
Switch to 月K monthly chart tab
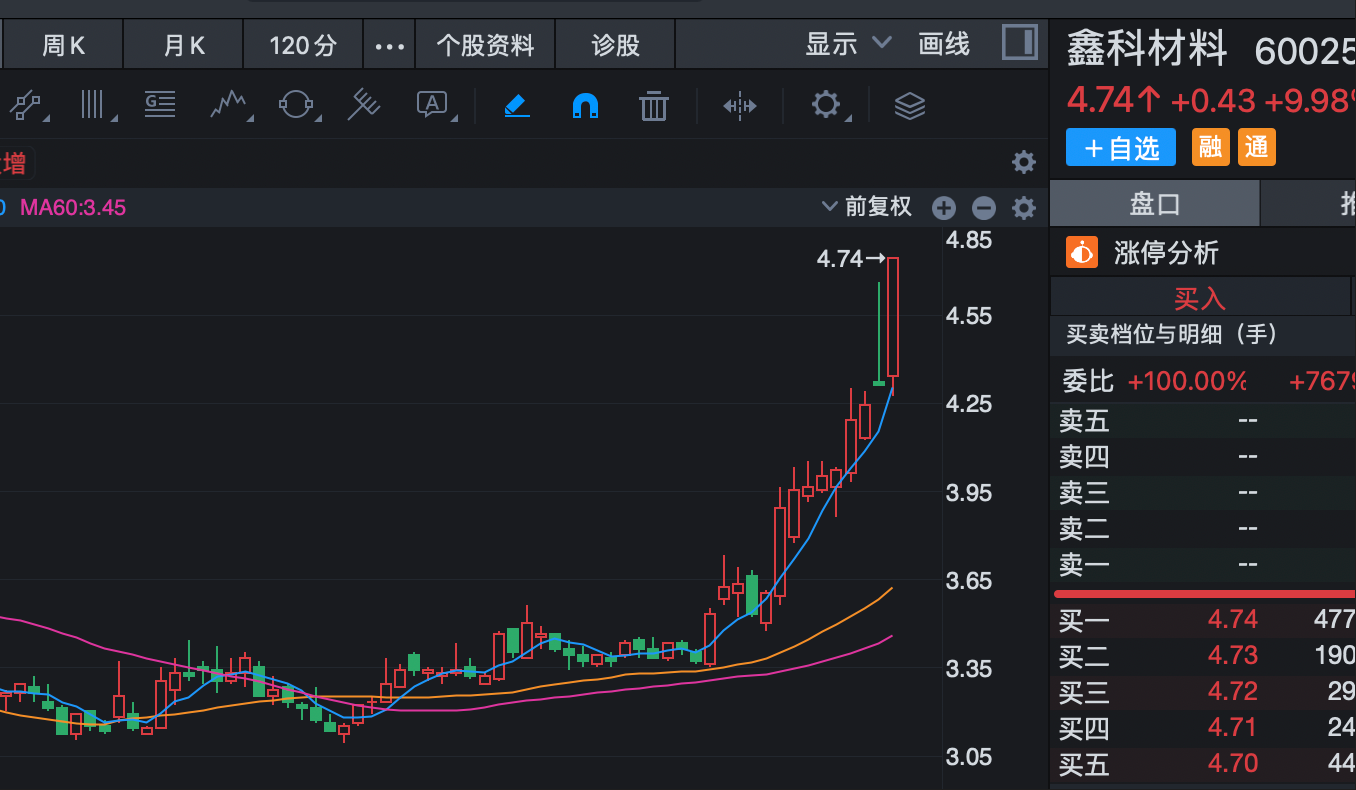tap(184, 45)
